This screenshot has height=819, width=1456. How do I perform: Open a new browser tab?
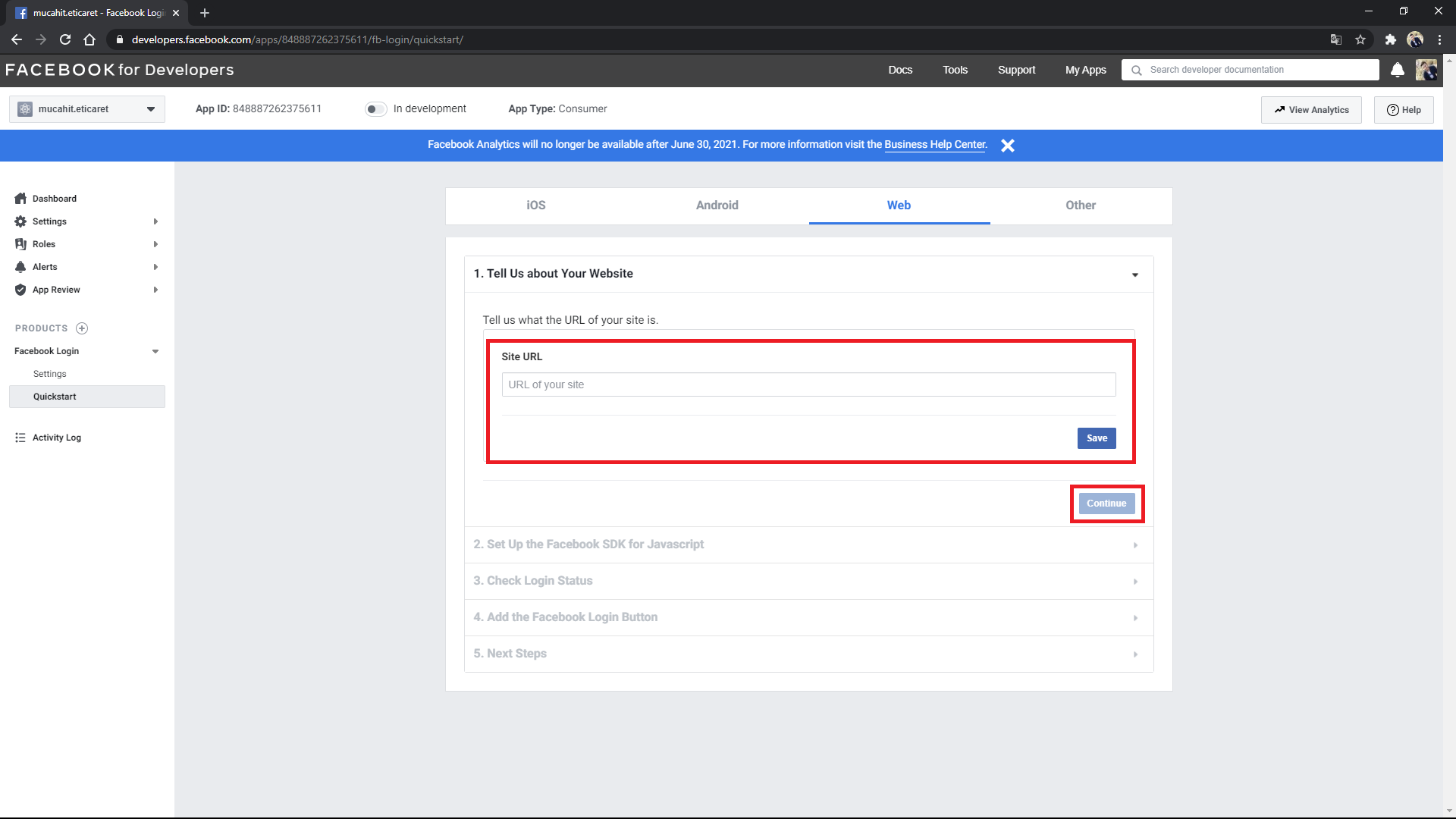point(205,13)
